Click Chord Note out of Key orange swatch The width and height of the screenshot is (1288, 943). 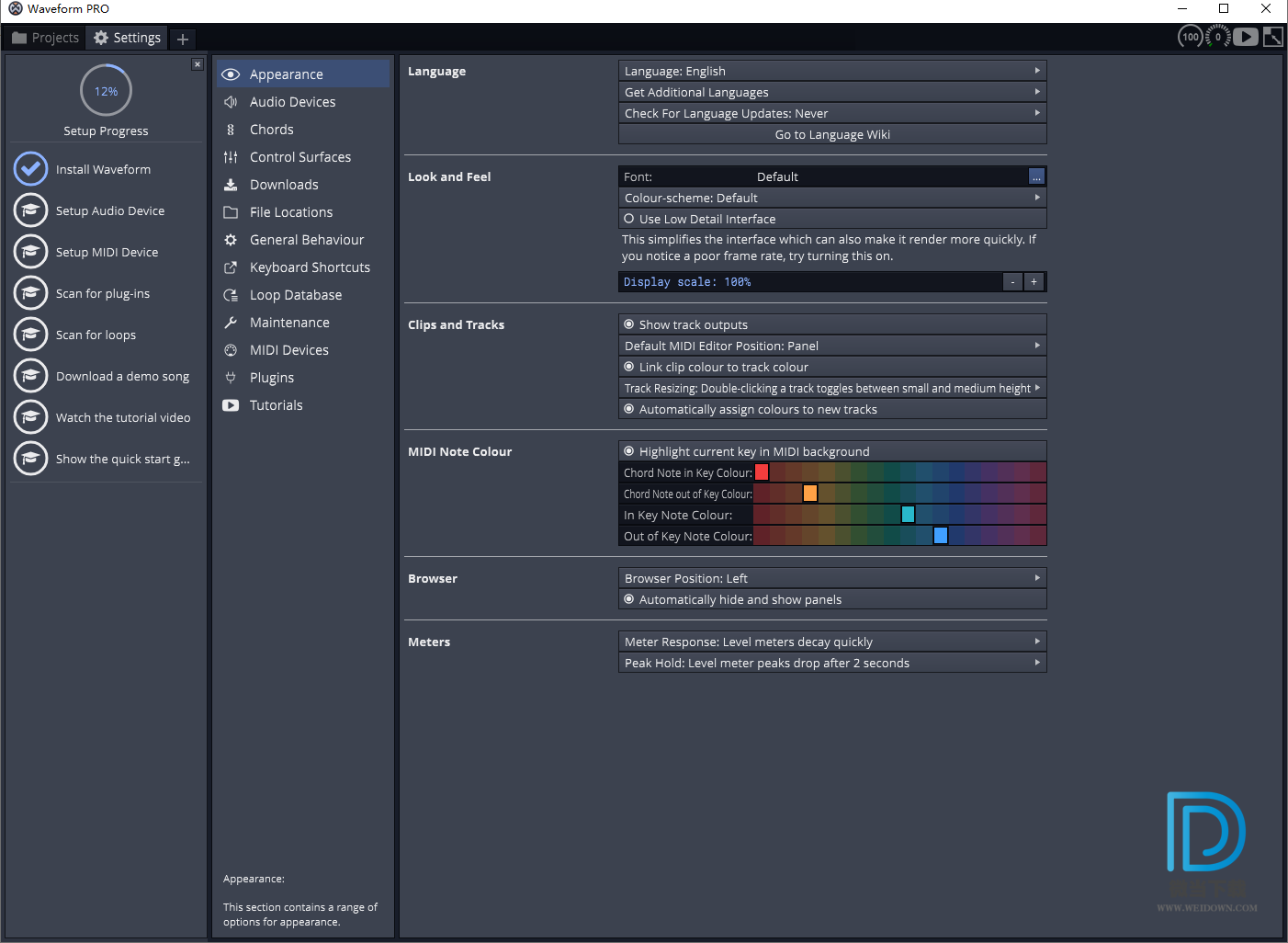point(810,494)
